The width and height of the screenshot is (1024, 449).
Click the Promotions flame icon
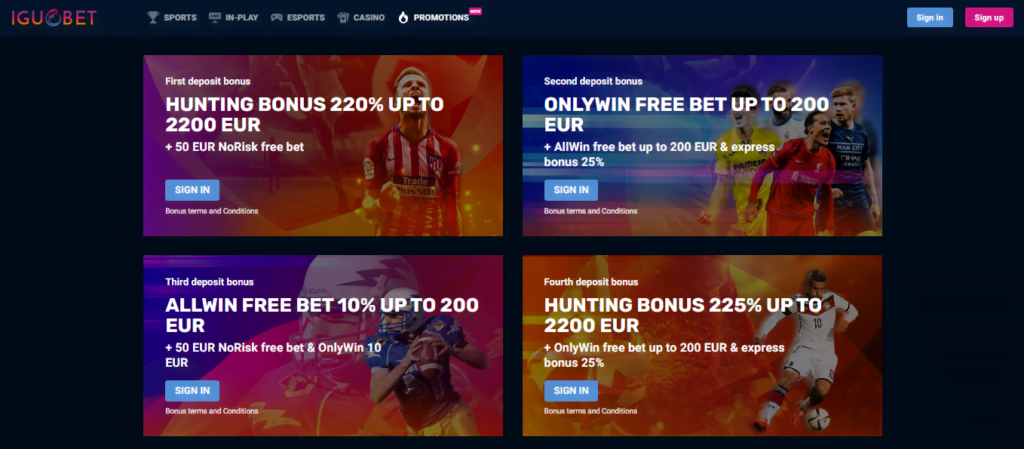403,18
